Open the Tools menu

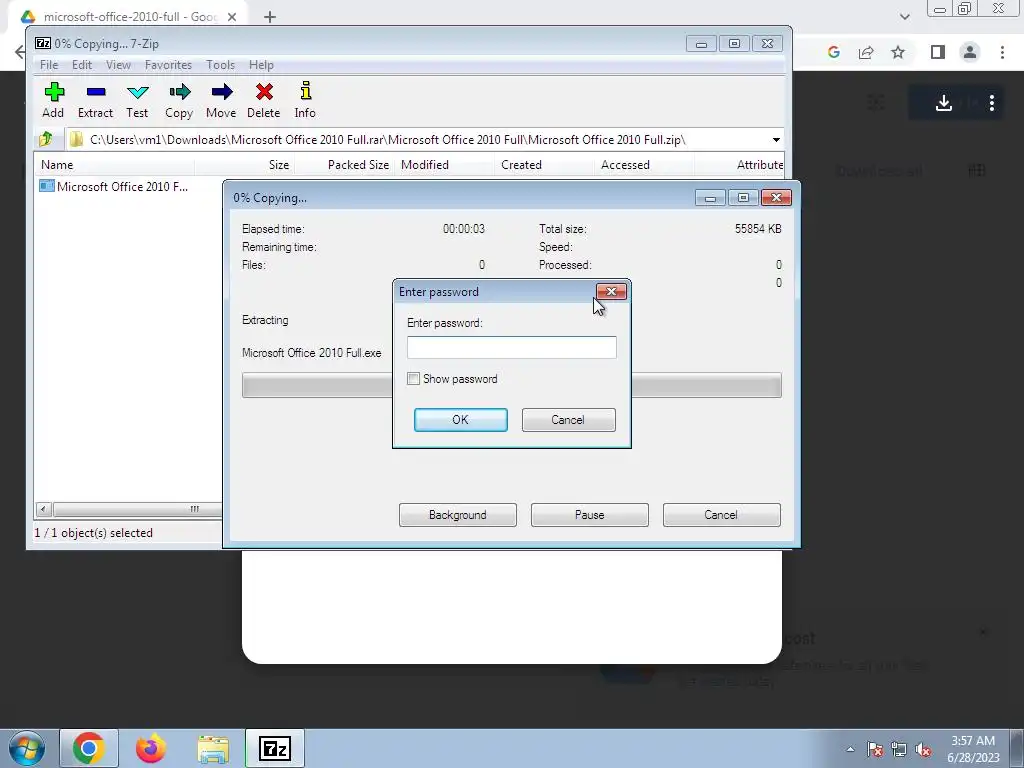click(220, 65)
